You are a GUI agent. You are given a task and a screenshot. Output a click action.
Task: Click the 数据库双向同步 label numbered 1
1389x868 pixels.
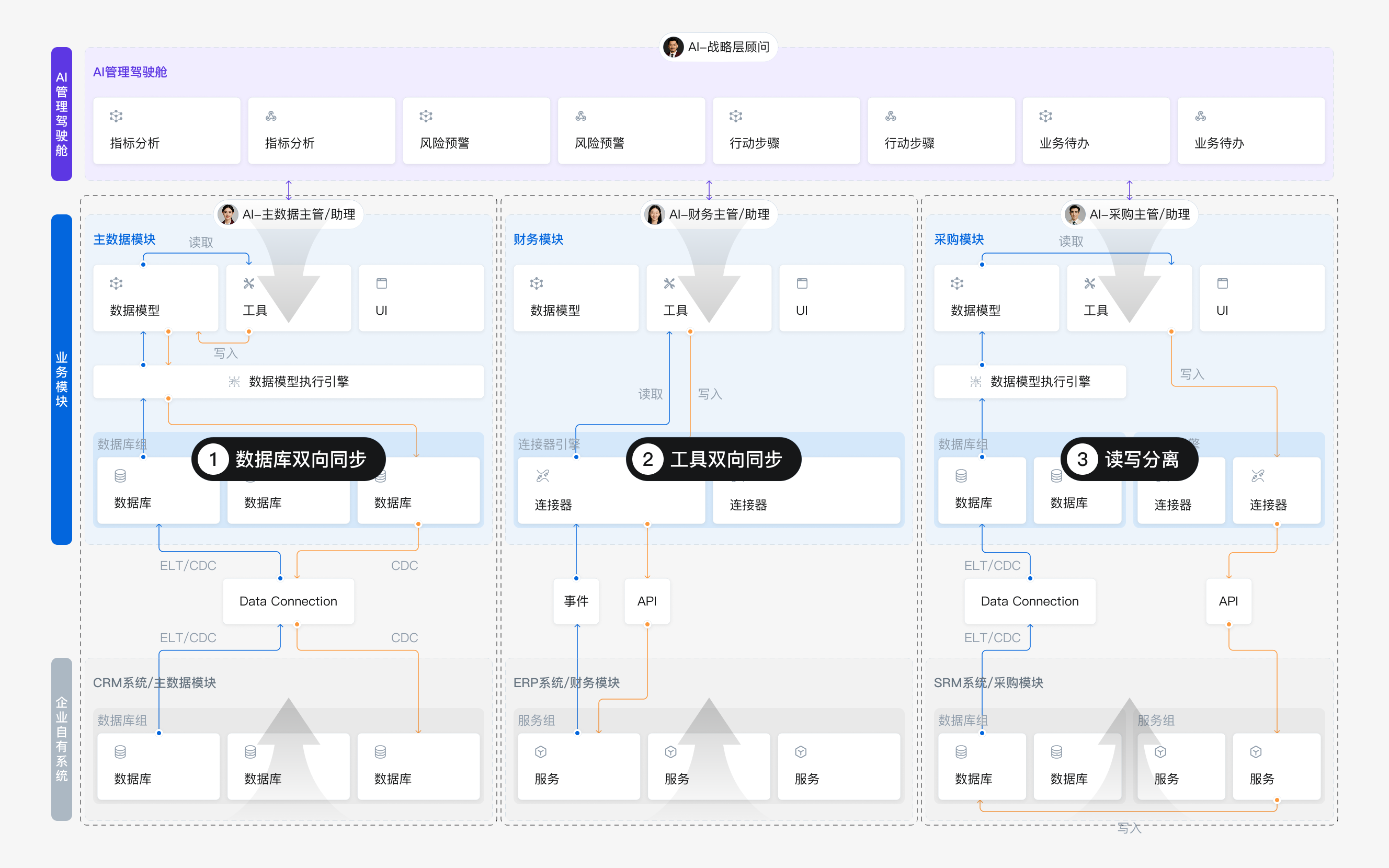click(x=289, y=459)
